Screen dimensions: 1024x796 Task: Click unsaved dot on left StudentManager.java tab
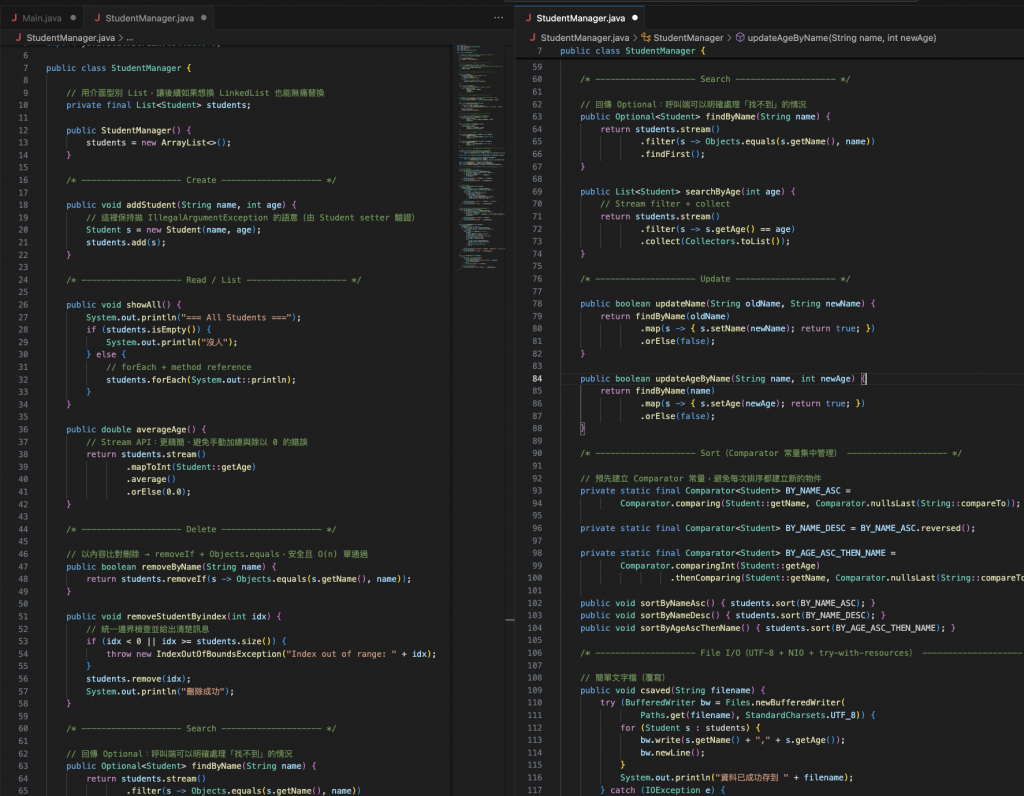coord(204,18)
